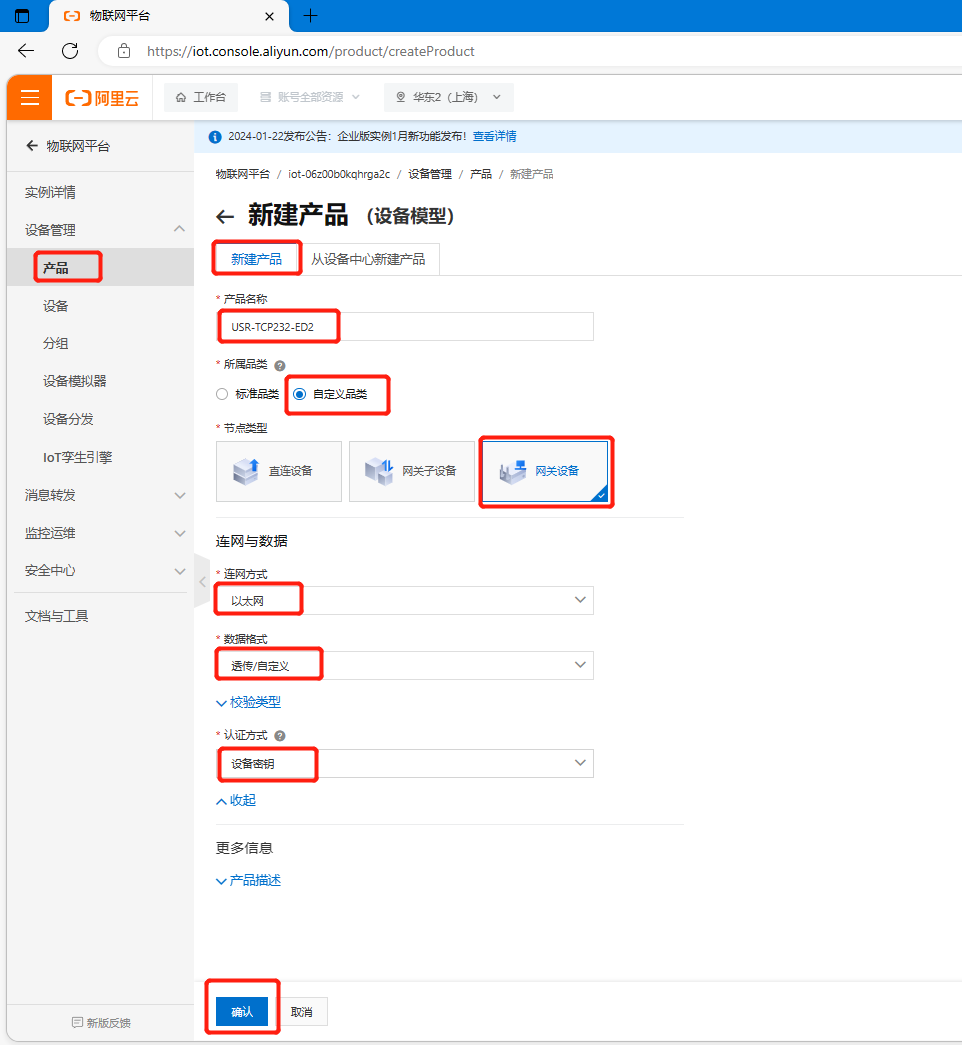Open the tab actions menu icon

coord(22,16)
